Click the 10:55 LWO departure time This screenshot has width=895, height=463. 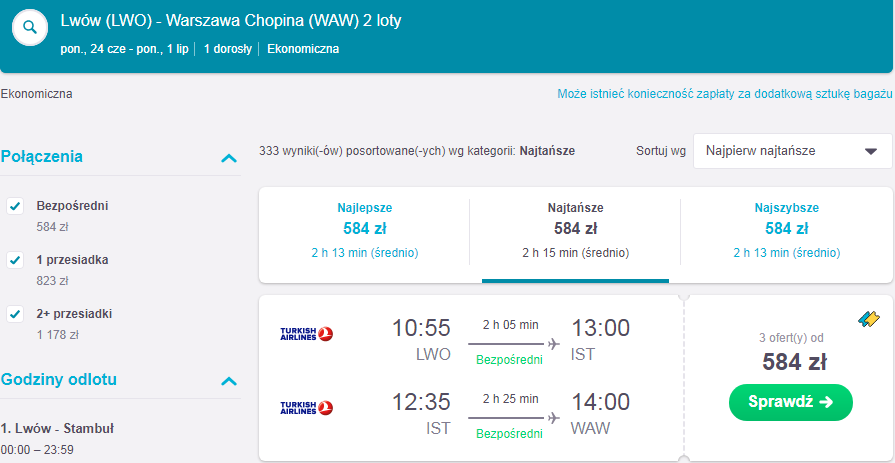tap(421, 328)
